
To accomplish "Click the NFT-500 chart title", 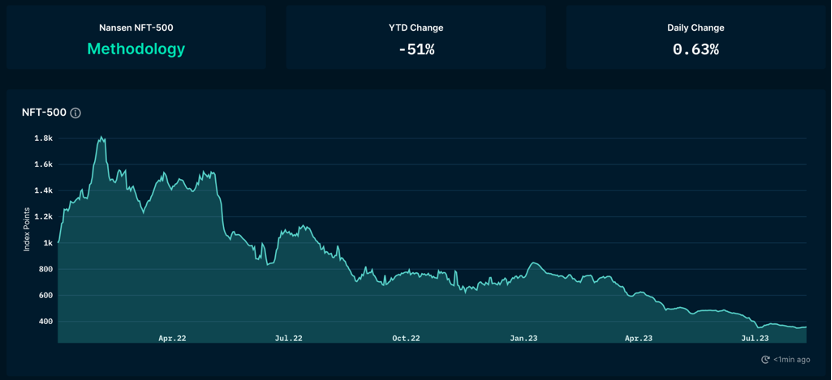I will [x=44, y=113].
